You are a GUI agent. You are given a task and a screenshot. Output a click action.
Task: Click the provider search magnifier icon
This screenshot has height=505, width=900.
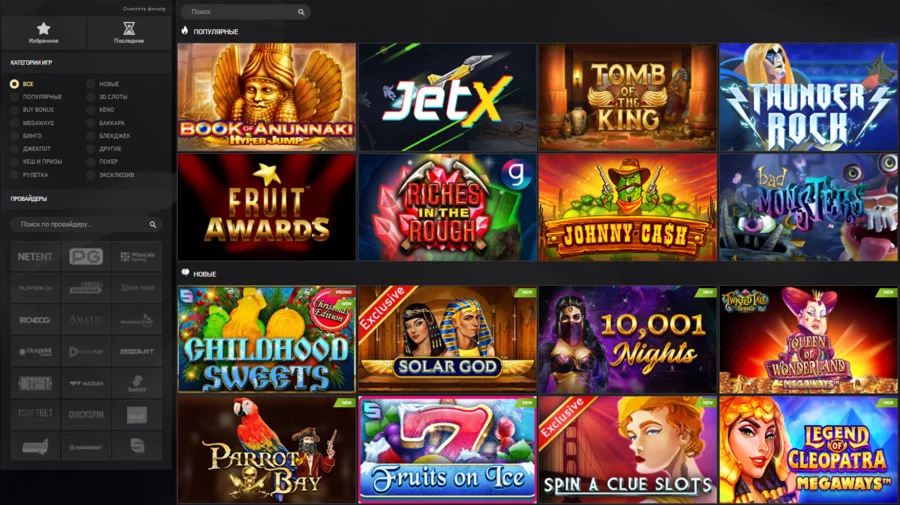tap(153, 224)
